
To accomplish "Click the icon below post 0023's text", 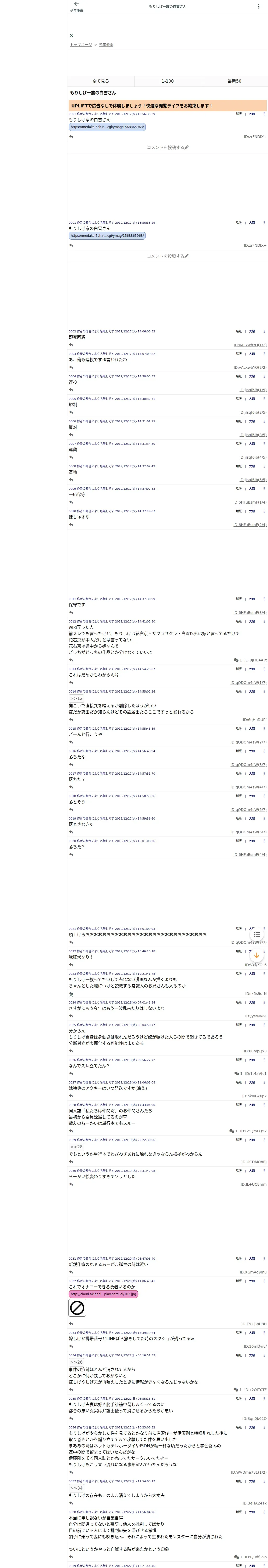I will click(71, 994).
